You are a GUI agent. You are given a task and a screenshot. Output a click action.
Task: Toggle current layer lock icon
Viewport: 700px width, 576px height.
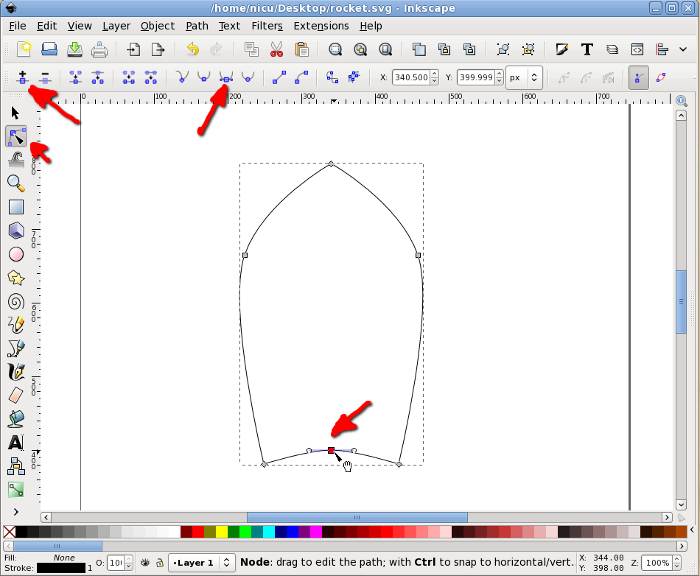tap(160, 563)
